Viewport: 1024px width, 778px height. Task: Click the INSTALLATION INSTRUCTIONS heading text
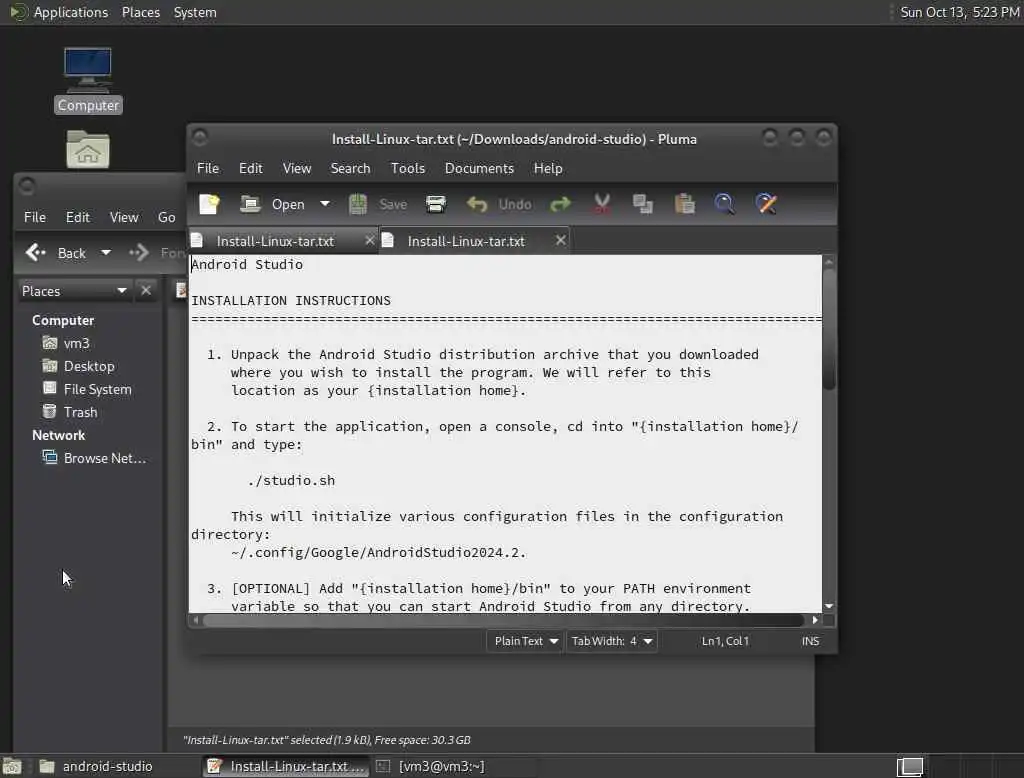(291, 300)
